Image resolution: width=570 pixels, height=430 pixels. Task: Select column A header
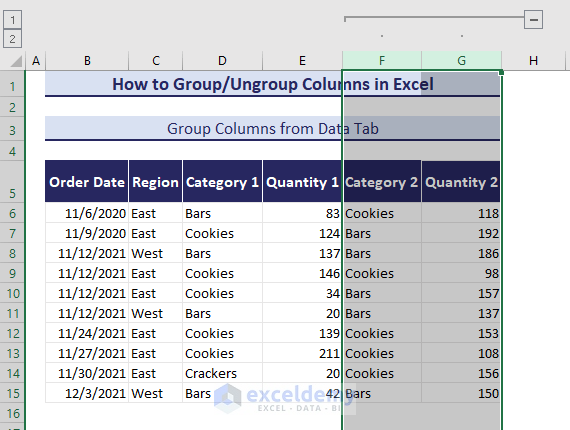pyautogui.click(x=36, y=60)
